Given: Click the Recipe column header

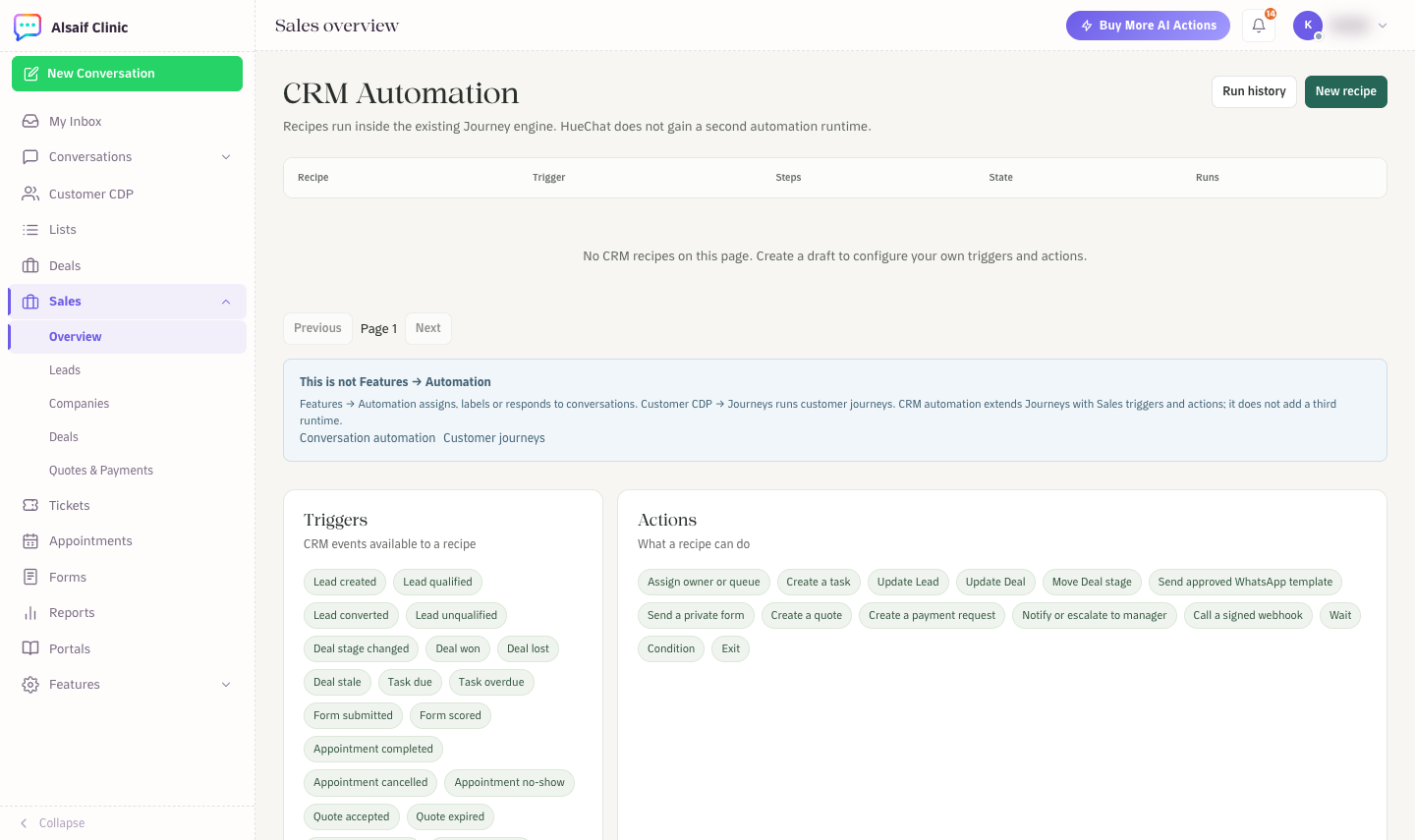Looking at the screenshot, I should 313,178.
